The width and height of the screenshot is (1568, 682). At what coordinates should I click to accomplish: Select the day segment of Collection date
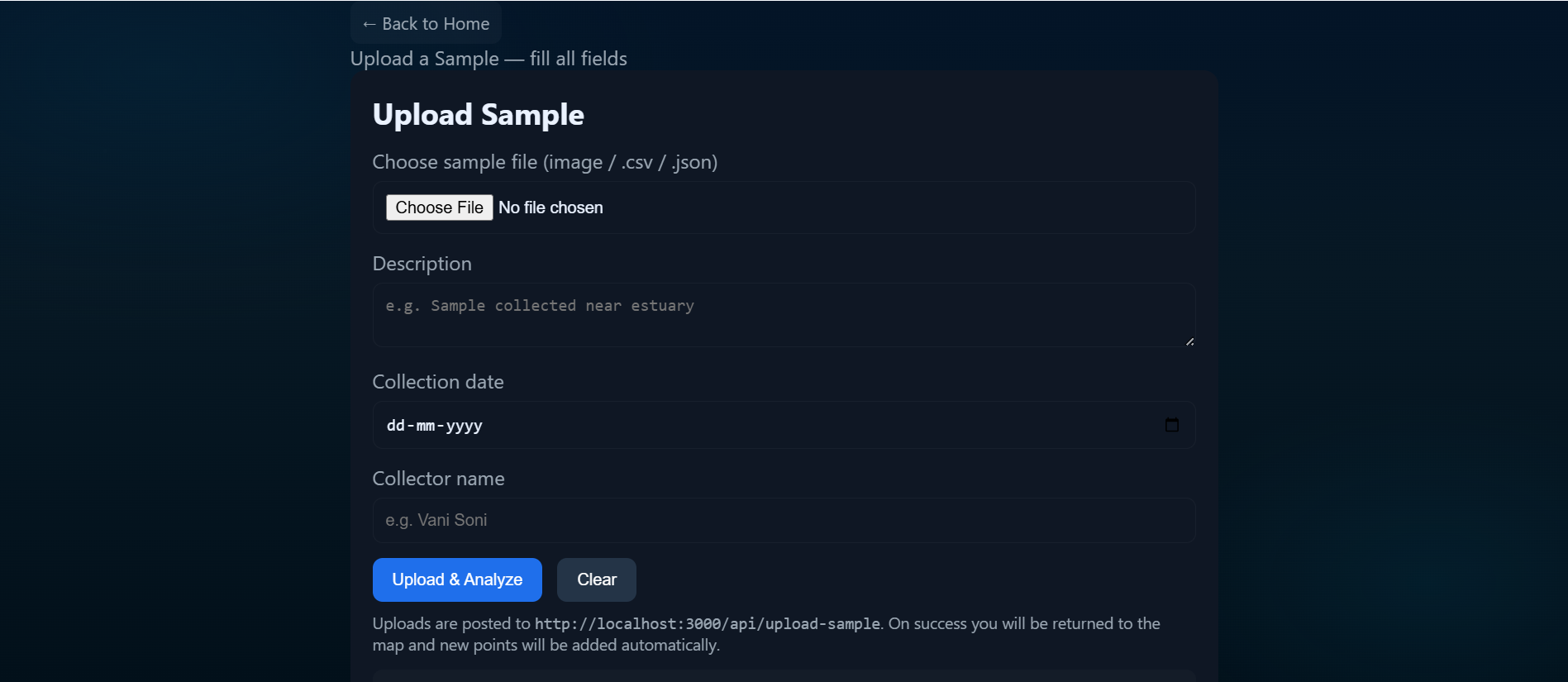point(394,425)
